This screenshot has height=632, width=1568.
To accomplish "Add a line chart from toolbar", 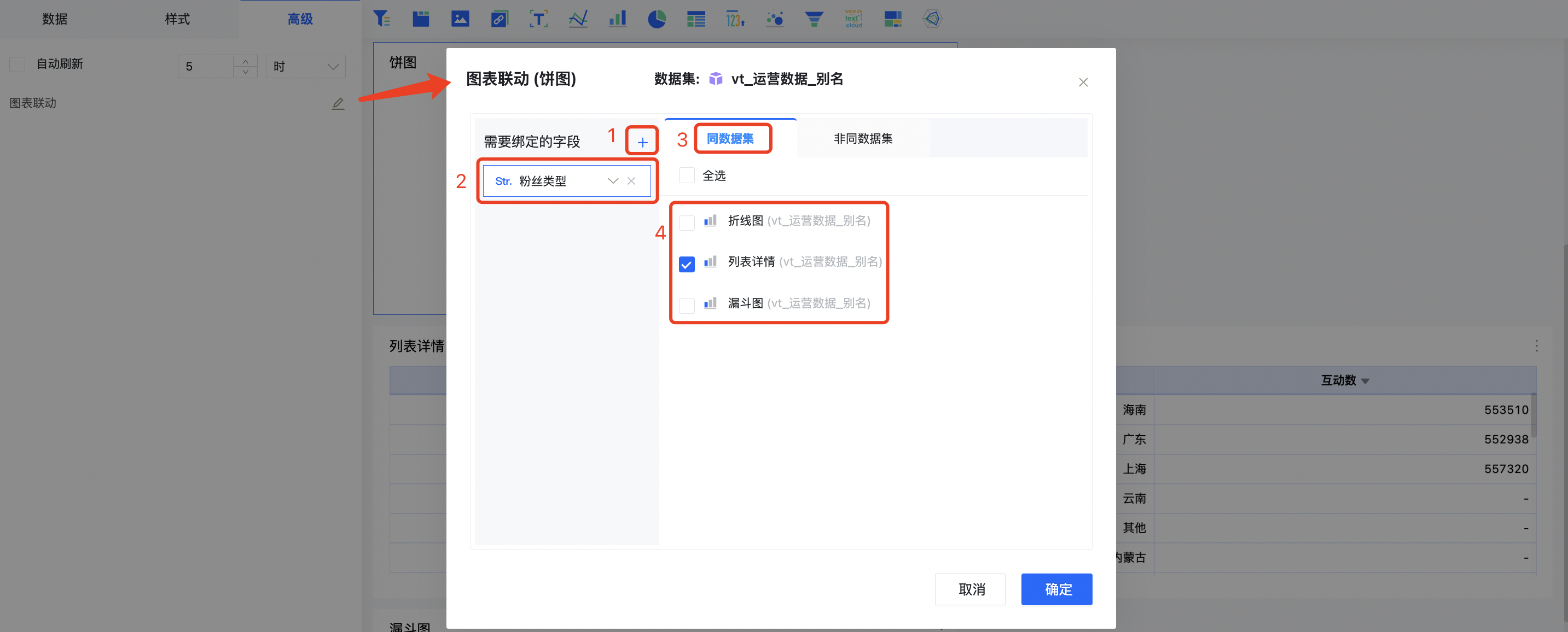I will click(x=578, y=19).
